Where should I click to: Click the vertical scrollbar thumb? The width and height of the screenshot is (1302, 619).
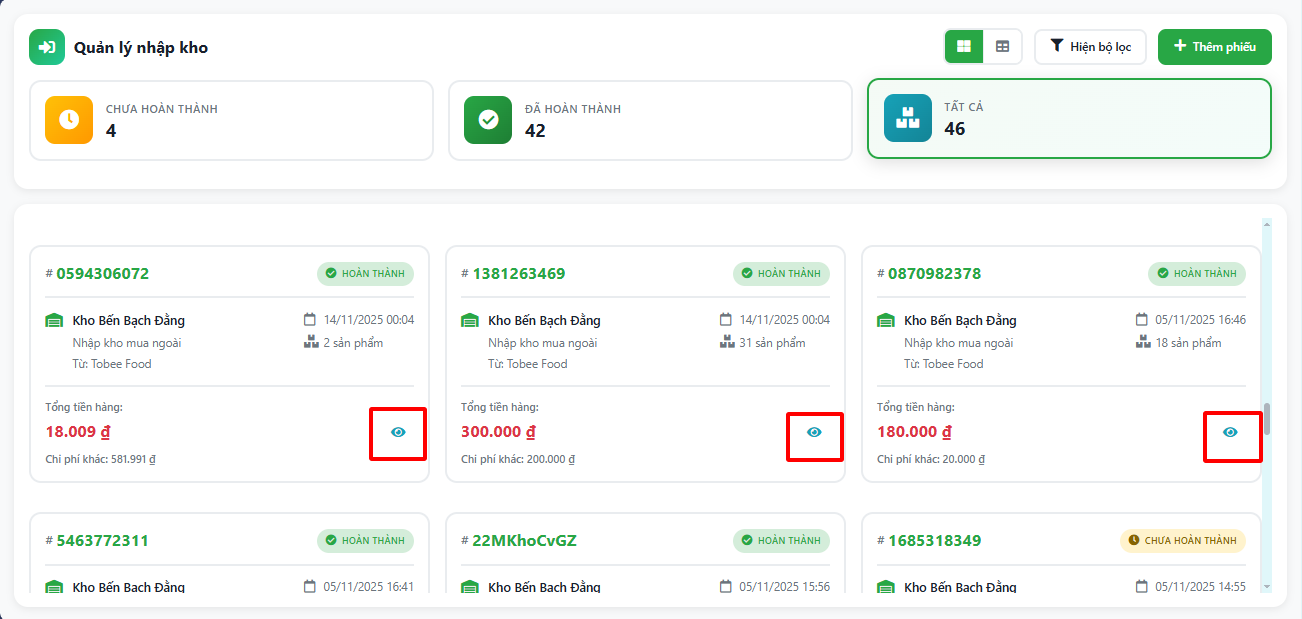1267,418
